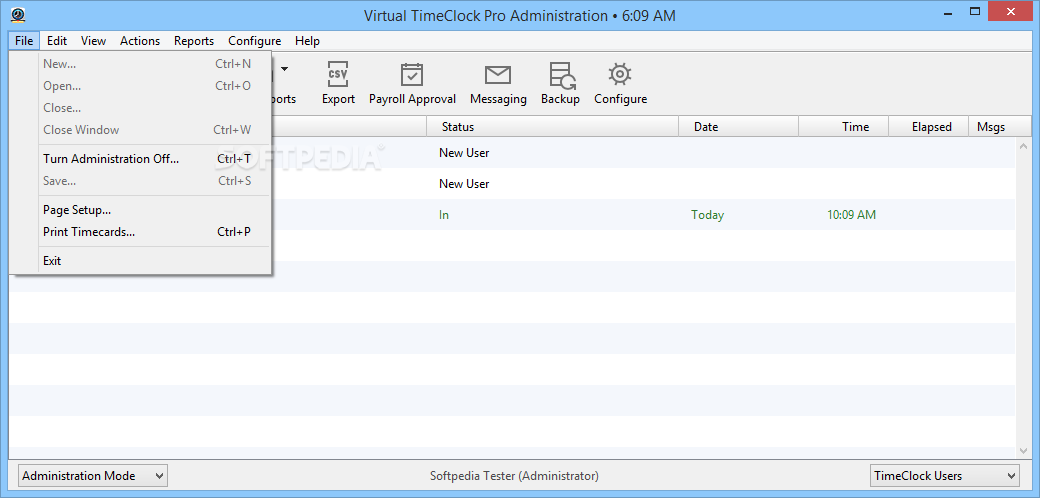Click the application icon in title bar
1040x498 pixels.
pos(19,15)
